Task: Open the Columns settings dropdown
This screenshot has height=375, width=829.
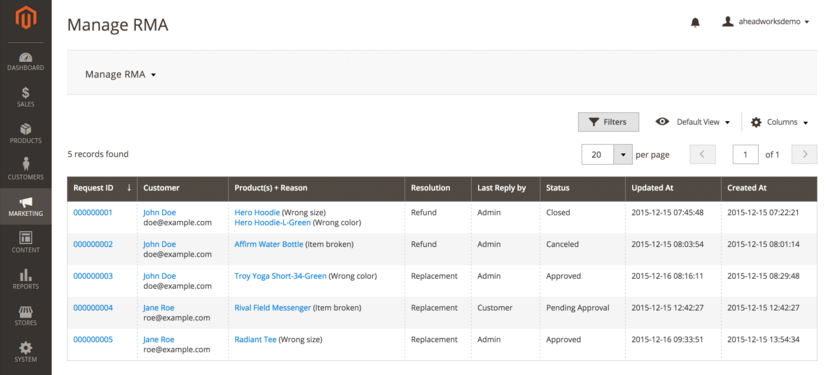Action: tap(780, 122)
